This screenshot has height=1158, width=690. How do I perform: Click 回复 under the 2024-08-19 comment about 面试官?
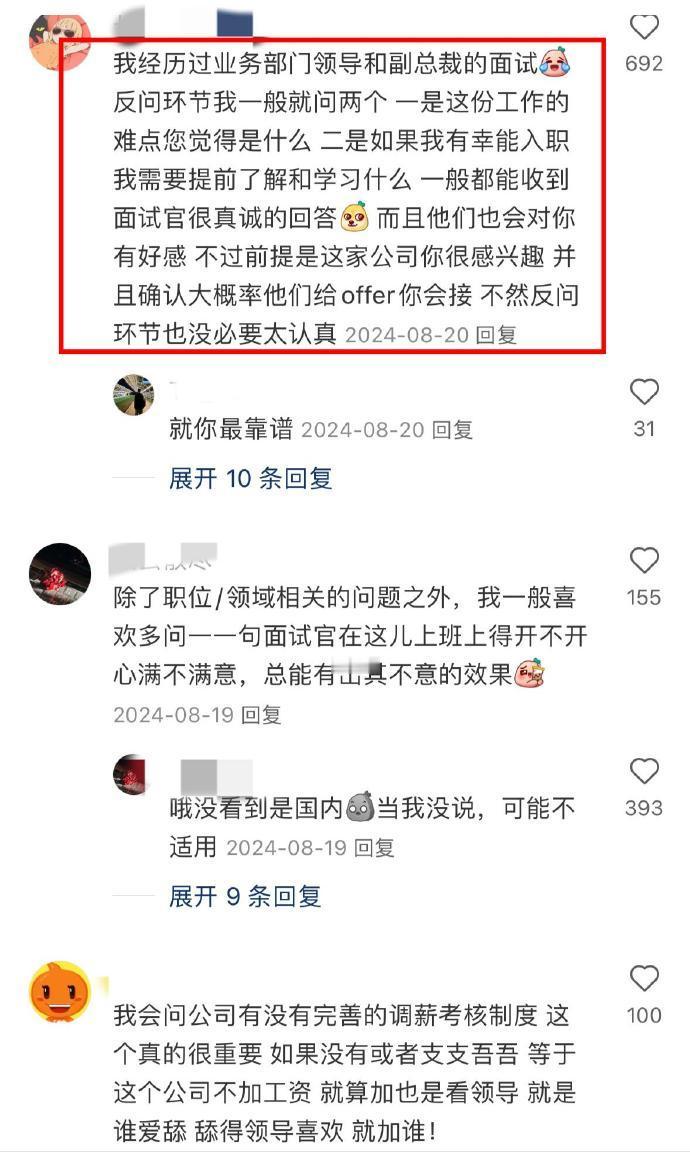pos(262,714)
